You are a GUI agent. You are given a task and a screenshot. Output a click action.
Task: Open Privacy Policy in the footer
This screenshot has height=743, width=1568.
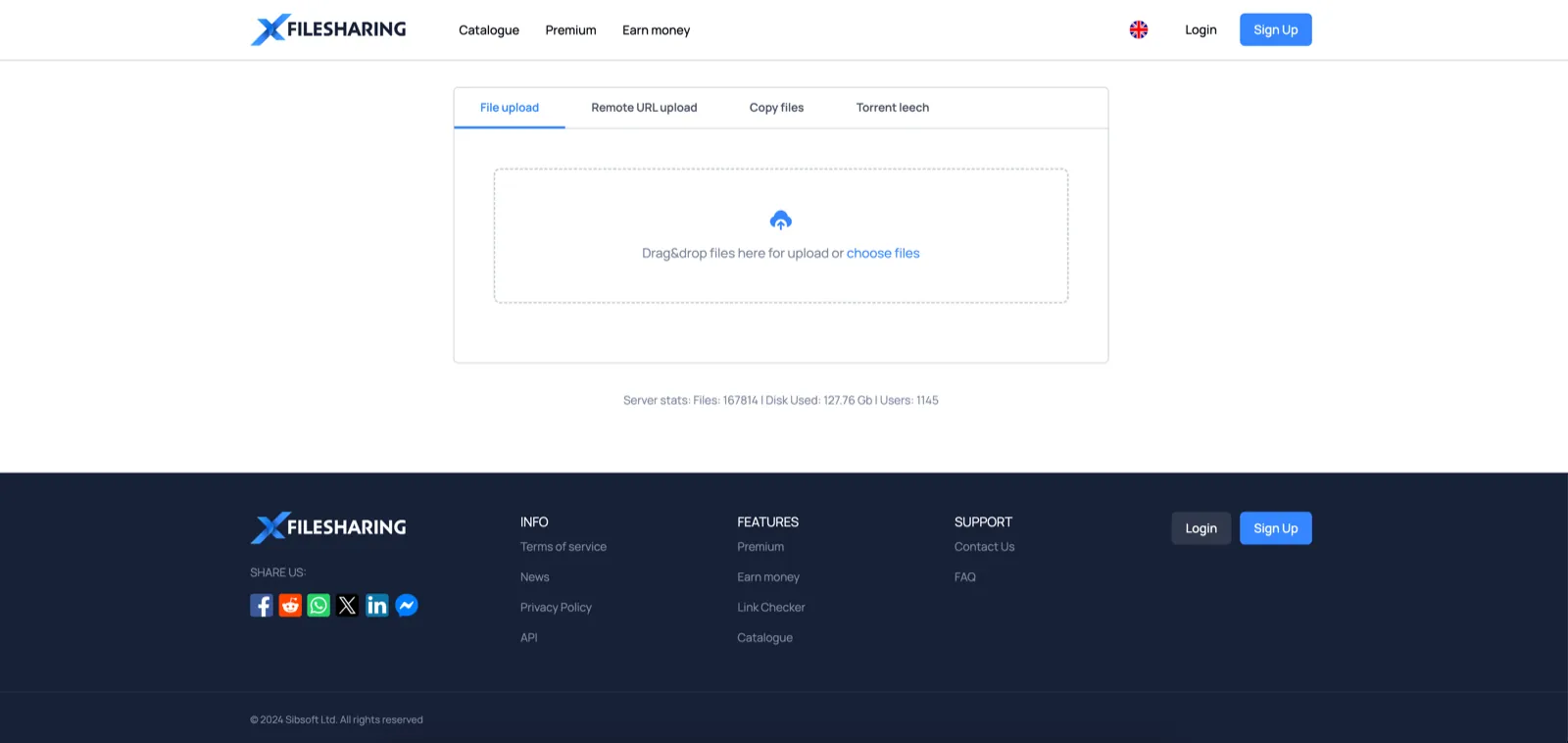tap(556, 608)
